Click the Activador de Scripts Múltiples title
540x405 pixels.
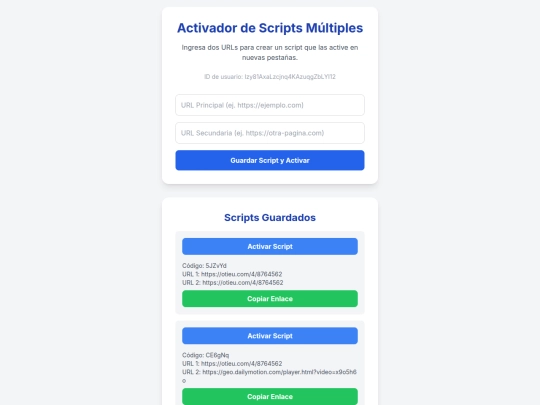tap(270, 28)
